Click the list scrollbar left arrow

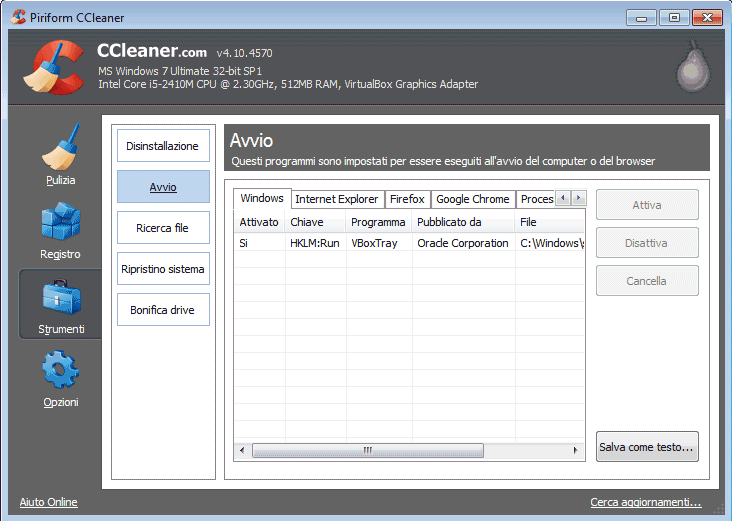tap(242, 451)
